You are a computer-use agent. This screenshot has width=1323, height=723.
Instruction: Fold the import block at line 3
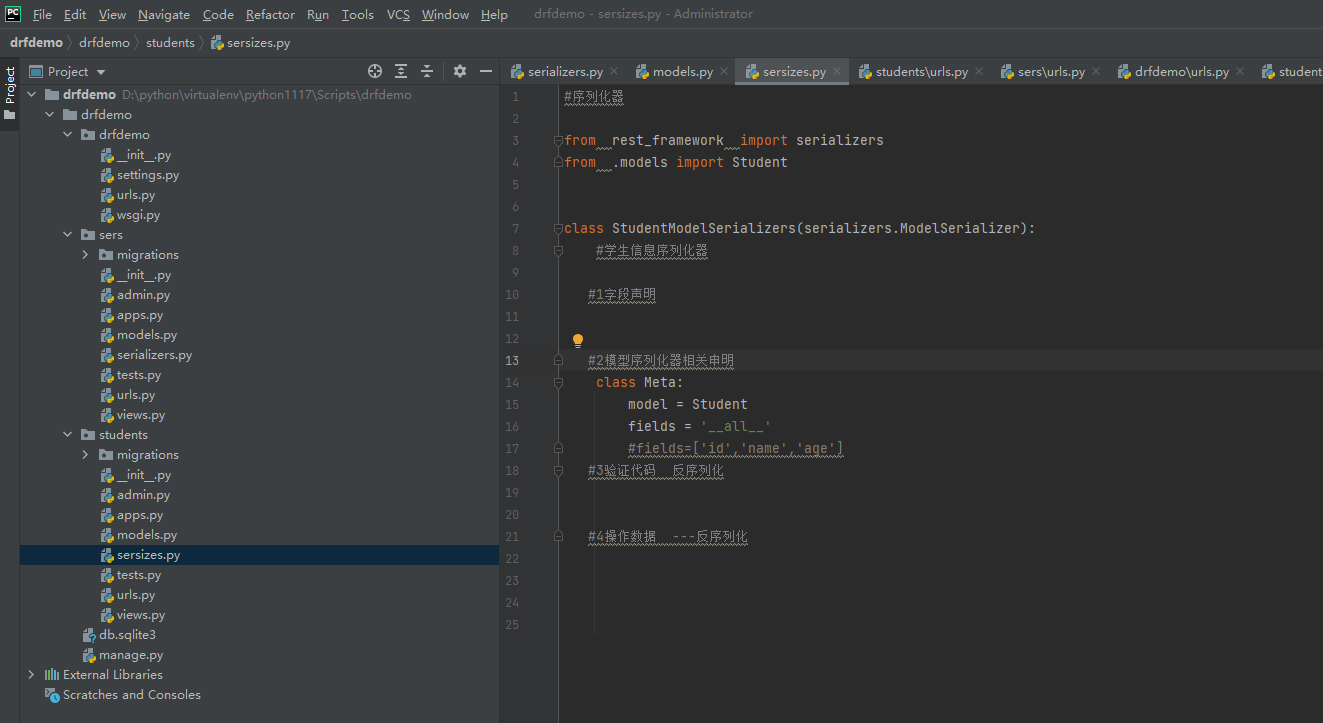click(558, 140)
